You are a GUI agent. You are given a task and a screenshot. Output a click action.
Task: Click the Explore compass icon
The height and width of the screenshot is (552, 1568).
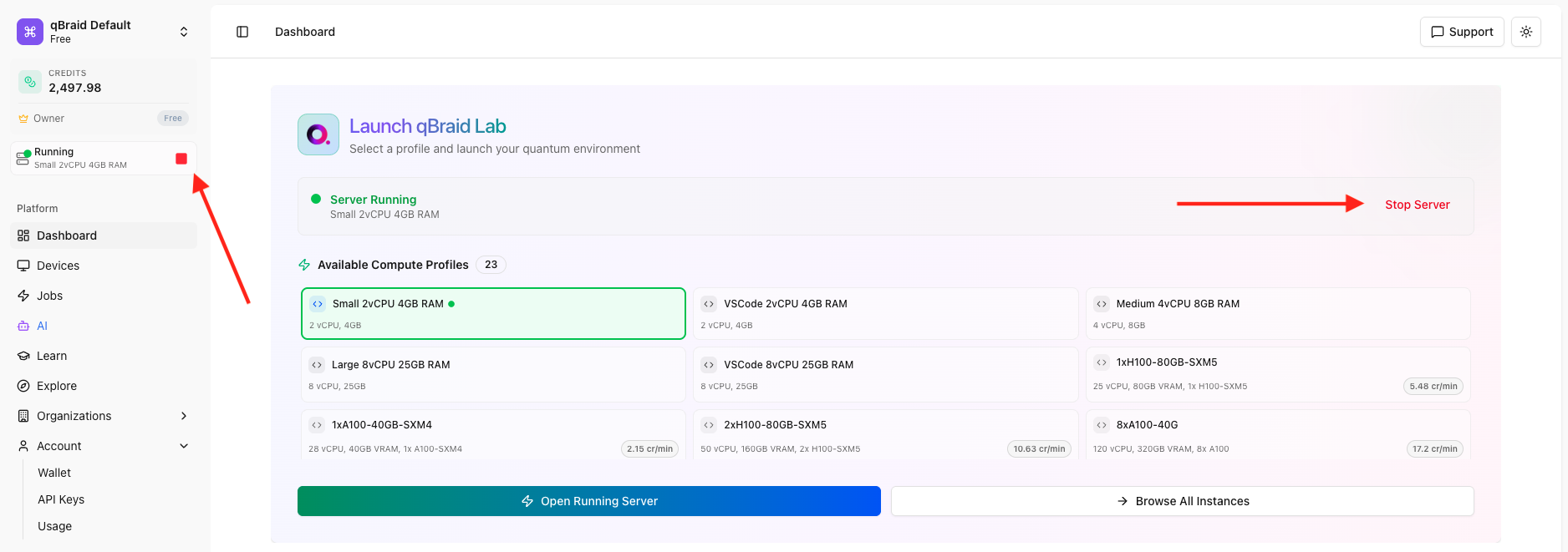(23, 386)
